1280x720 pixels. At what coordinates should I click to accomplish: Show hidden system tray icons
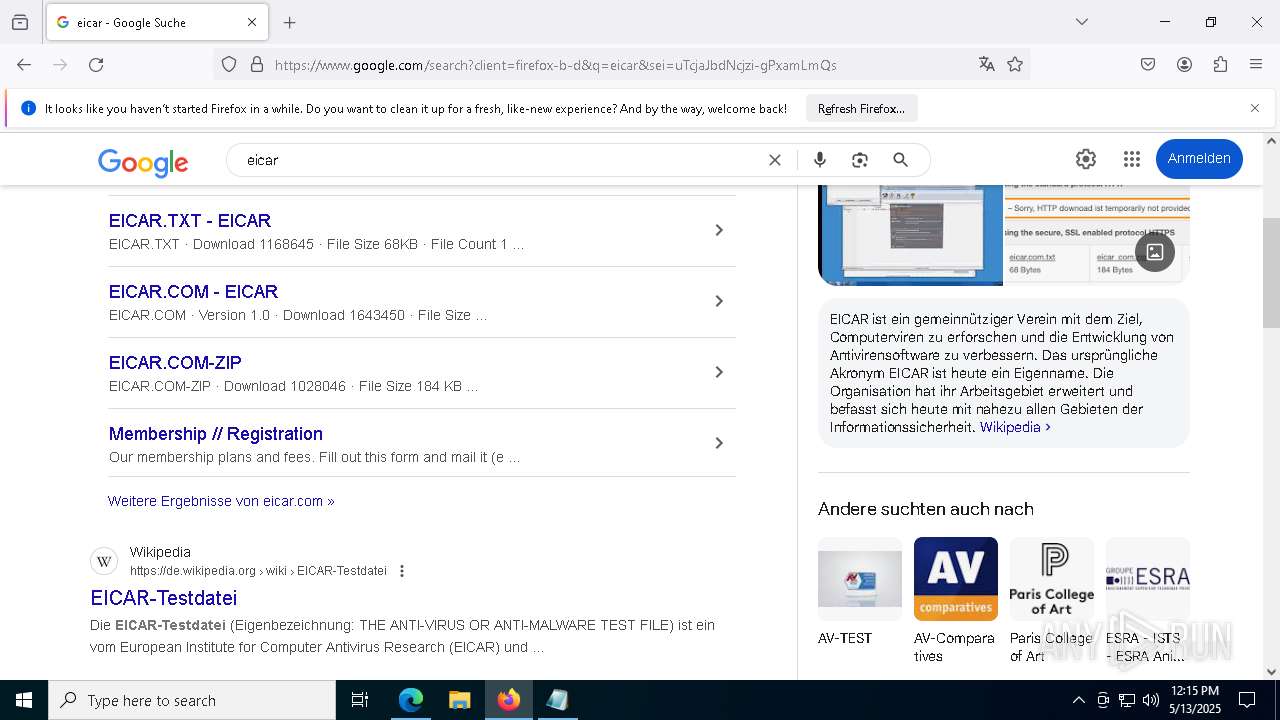[x=1078, y=700]
